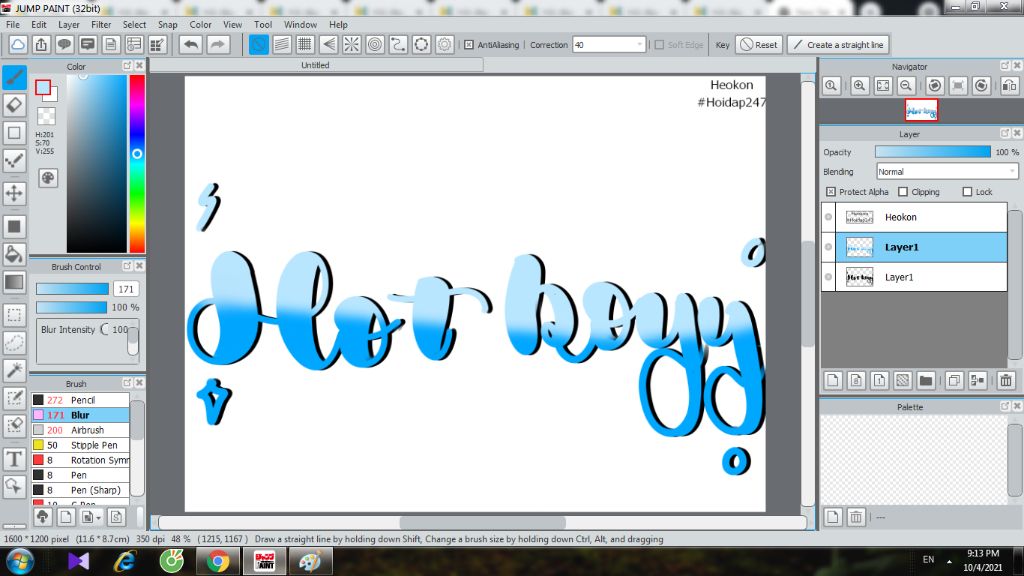Flip canvas view in Navigator

point(1009,86)
